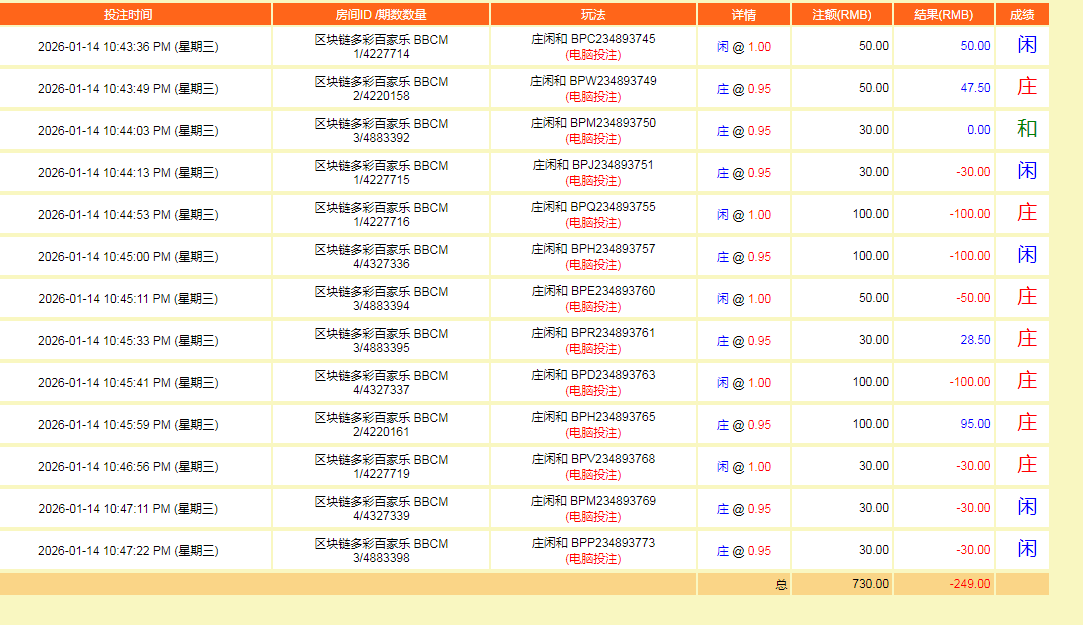Select the 10:47:11 PM timestamp cell
This screenshot has width=1083, height=625.
pos(128,508)
